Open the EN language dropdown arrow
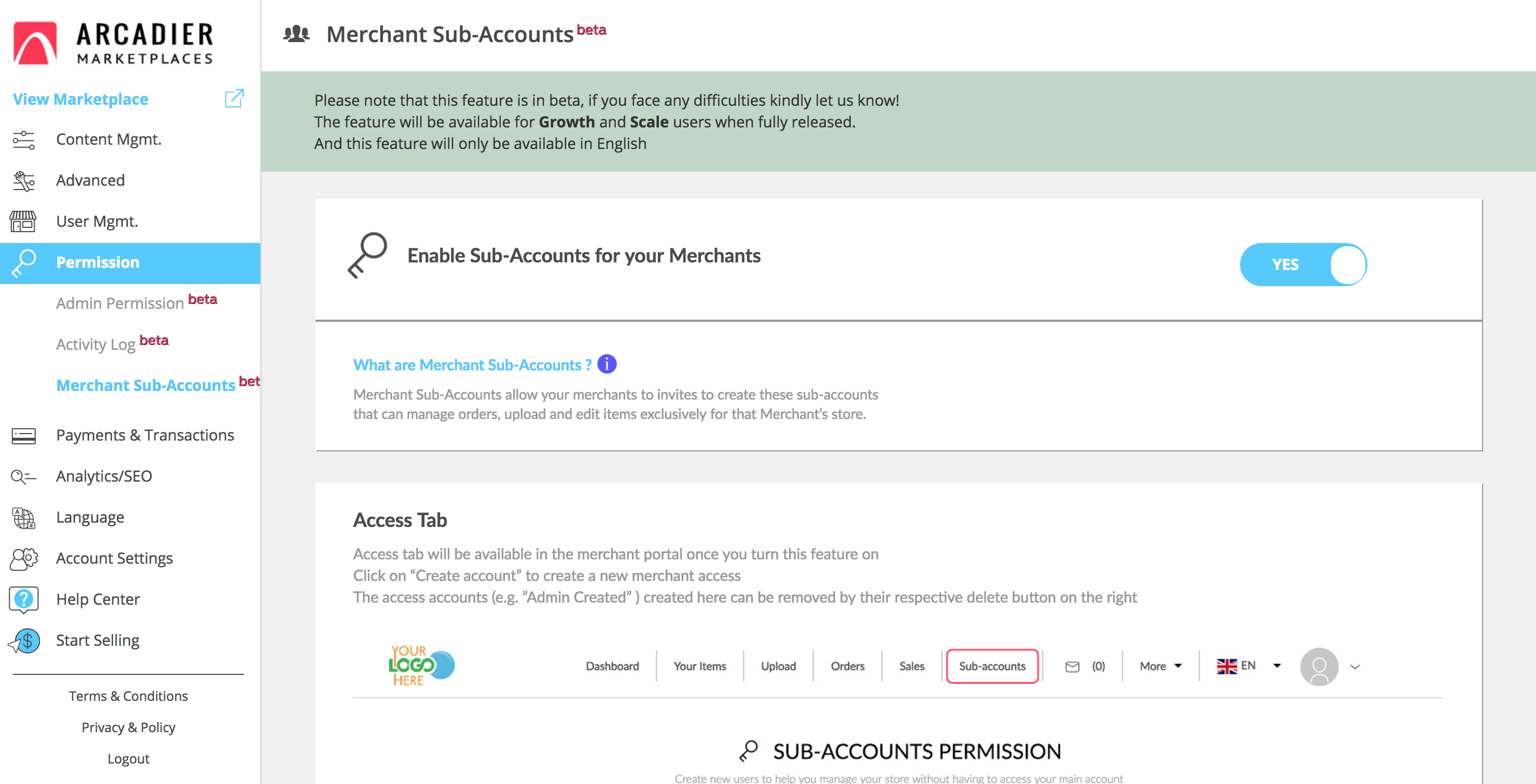1536x784 pixels. point(1277,666)
